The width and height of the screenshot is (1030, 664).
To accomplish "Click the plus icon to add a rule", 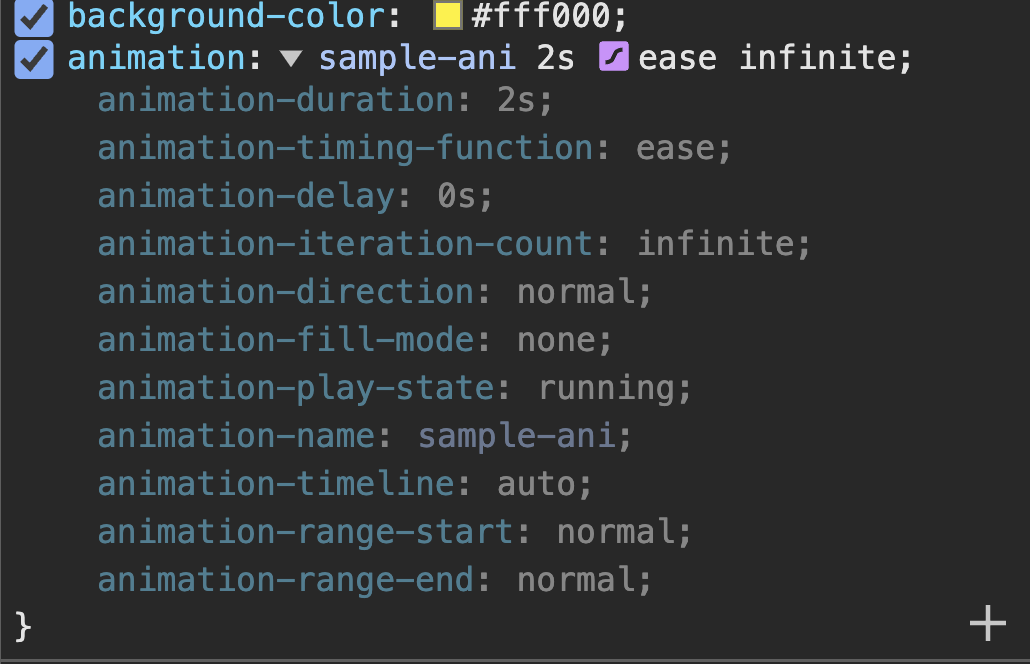I will click(x=987, y=623).
